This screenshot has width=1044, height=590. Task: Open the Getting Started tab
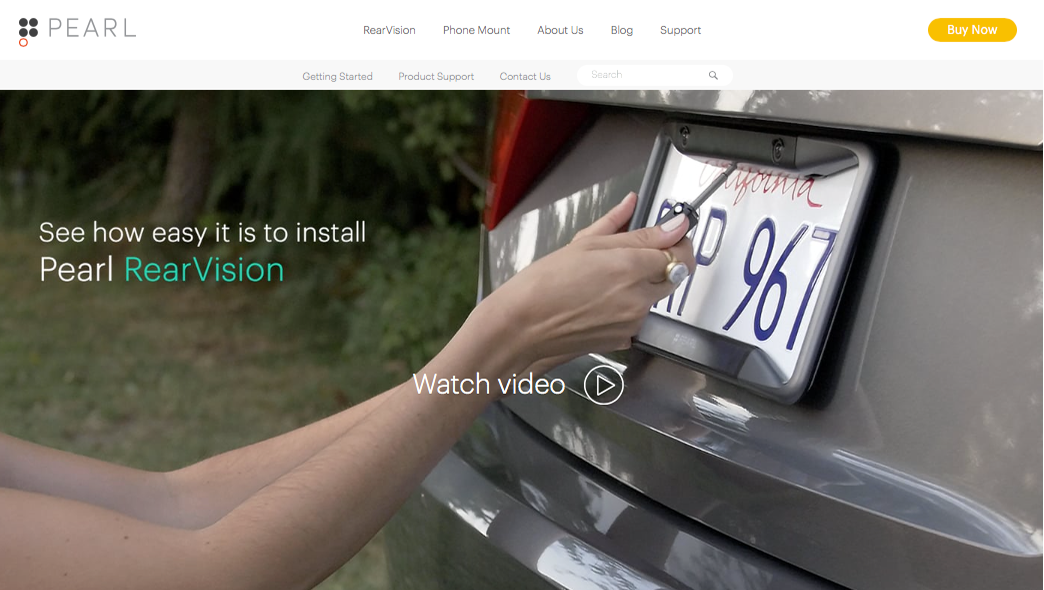tap(337, 77)
